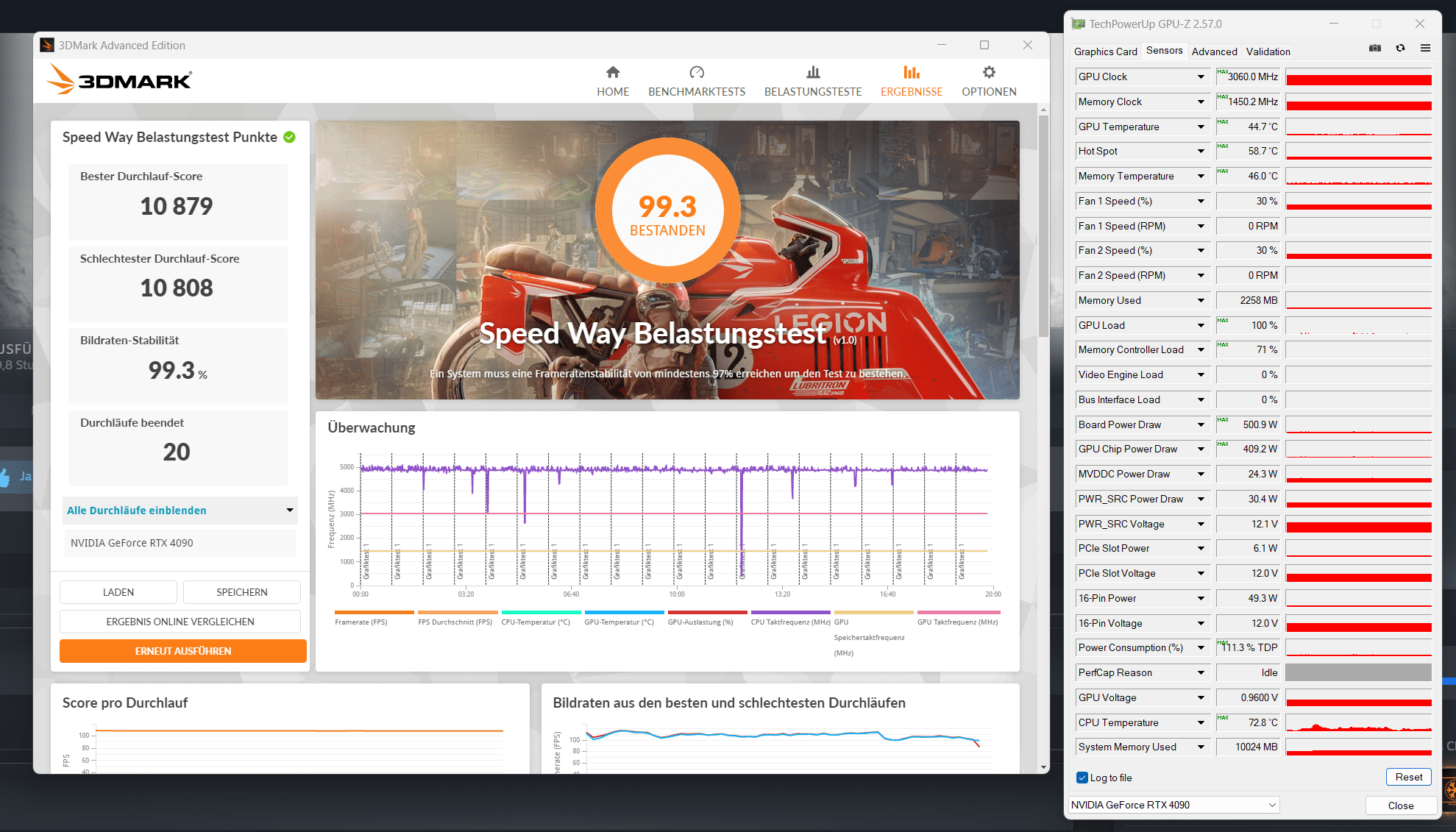This screenshot has width=1456, height=832.
Task: Click the Close button in GPU-Z
Action: 1400,806
